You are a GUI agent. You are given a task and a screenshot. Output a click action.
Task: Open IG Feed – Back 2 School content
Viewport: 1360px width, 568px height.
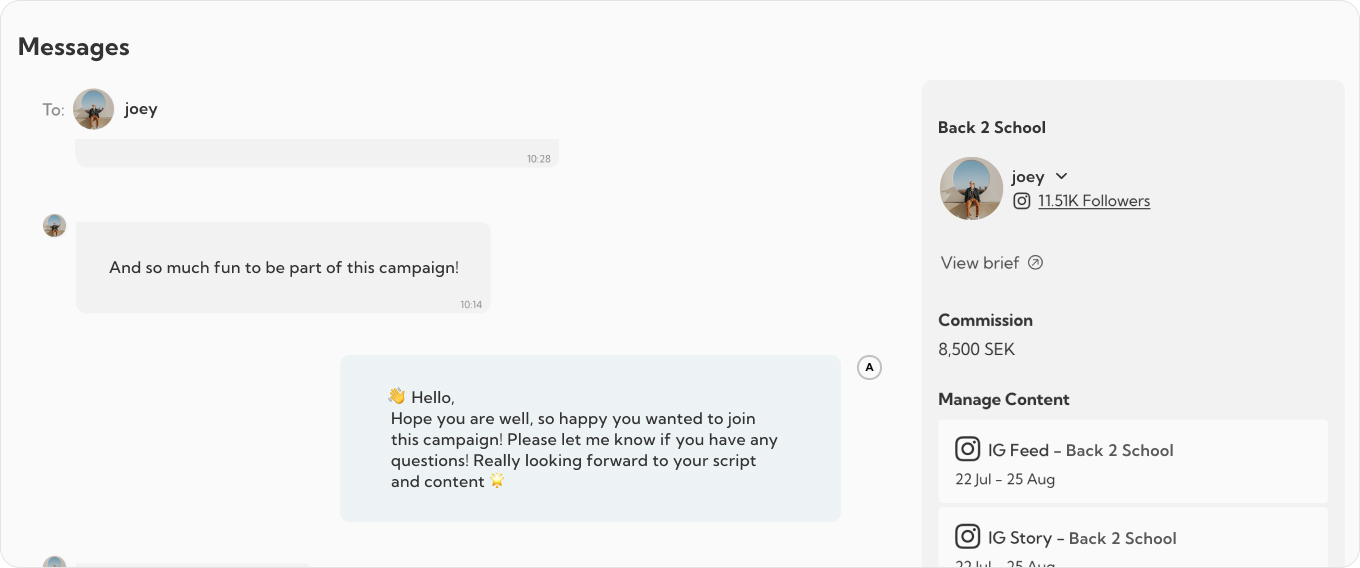(x=1133, y=461)
